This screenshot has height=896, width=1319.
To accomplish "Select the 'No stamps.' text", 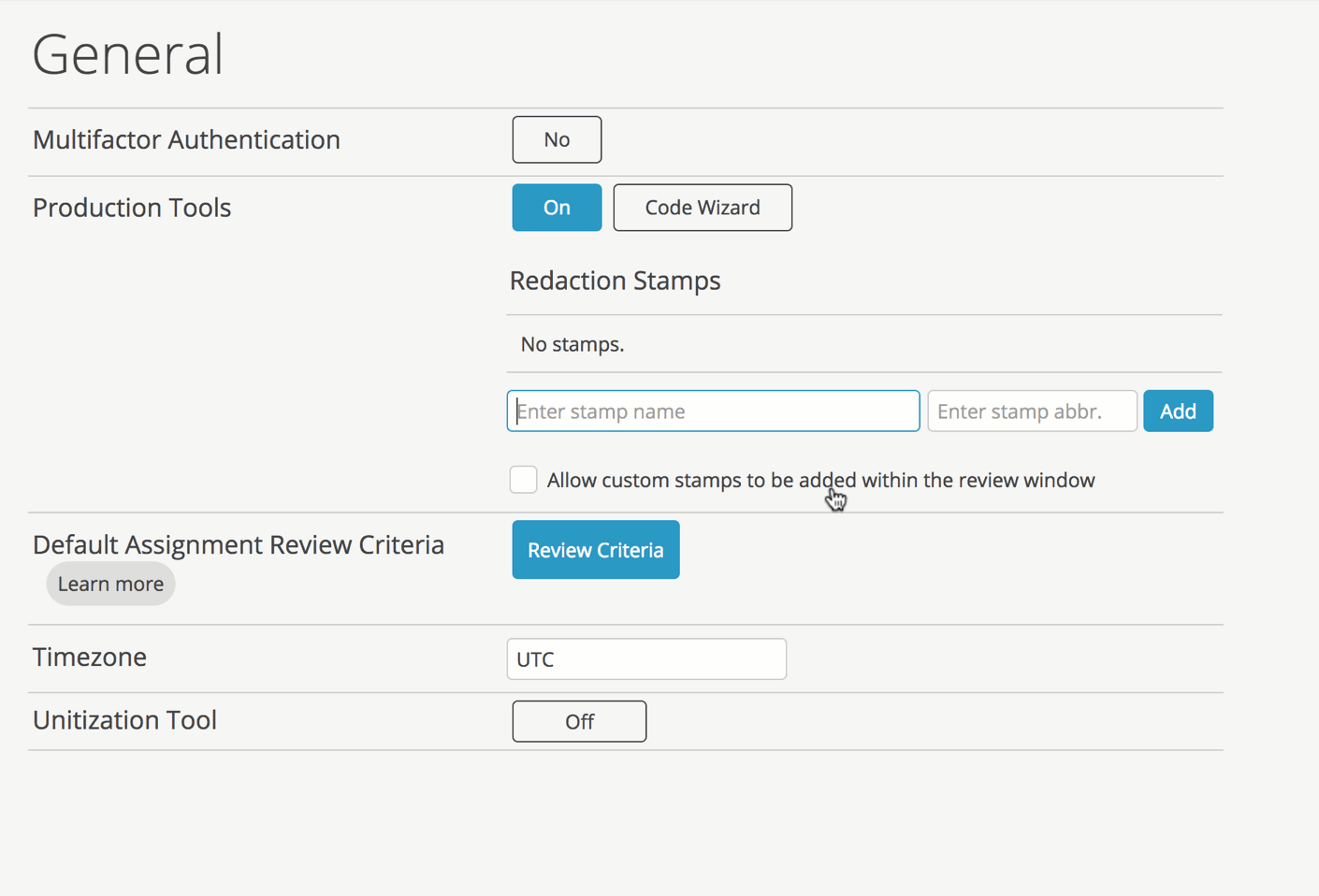I will pyautogui.click(x=573, y=344).
